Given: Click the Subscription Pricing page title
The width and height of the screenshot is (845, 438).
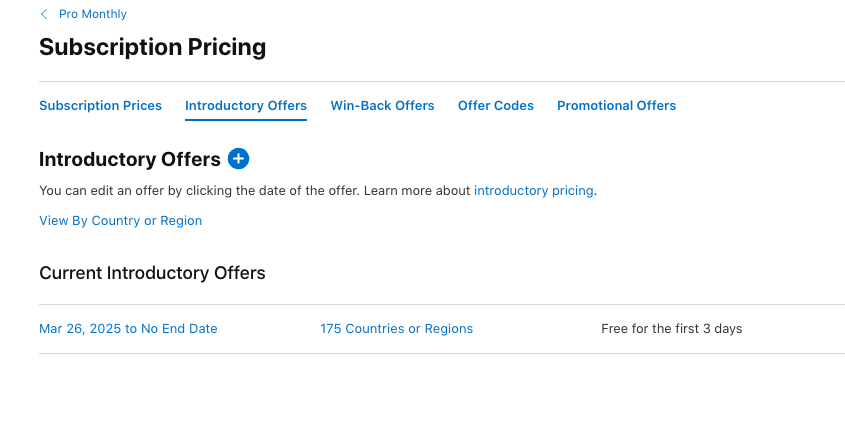Looking at the screenshot, I should tap(153, 47).
